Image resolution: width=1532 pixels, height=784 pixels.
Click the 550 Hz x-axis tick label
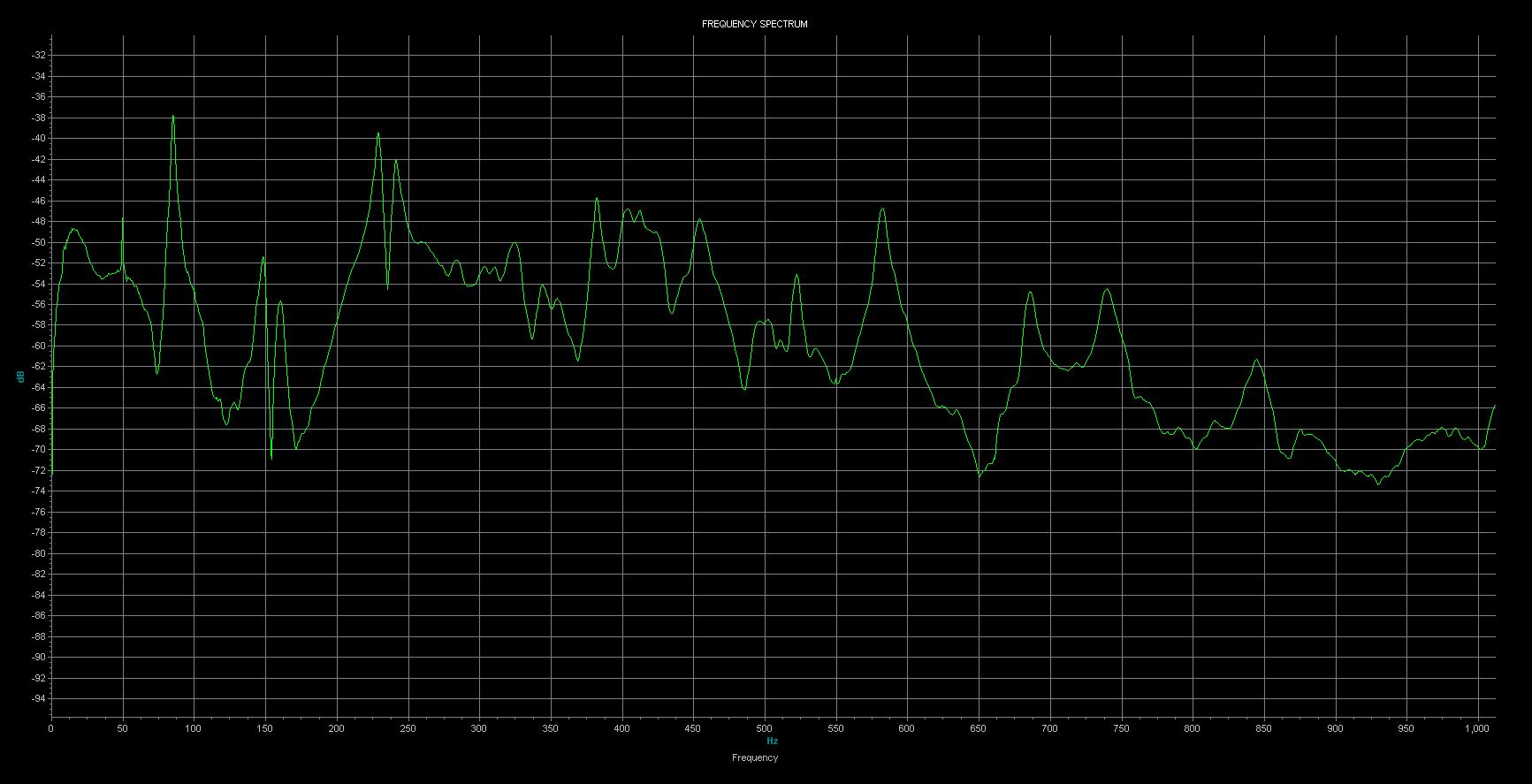pyautogui.click(x=836, y=729)
